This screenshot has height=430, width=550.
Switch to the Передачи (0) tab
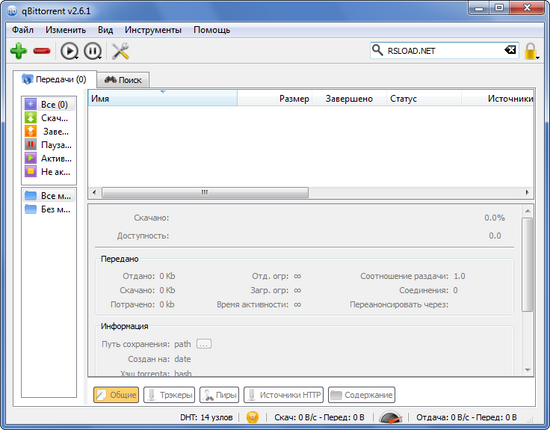tap(54, 79)
